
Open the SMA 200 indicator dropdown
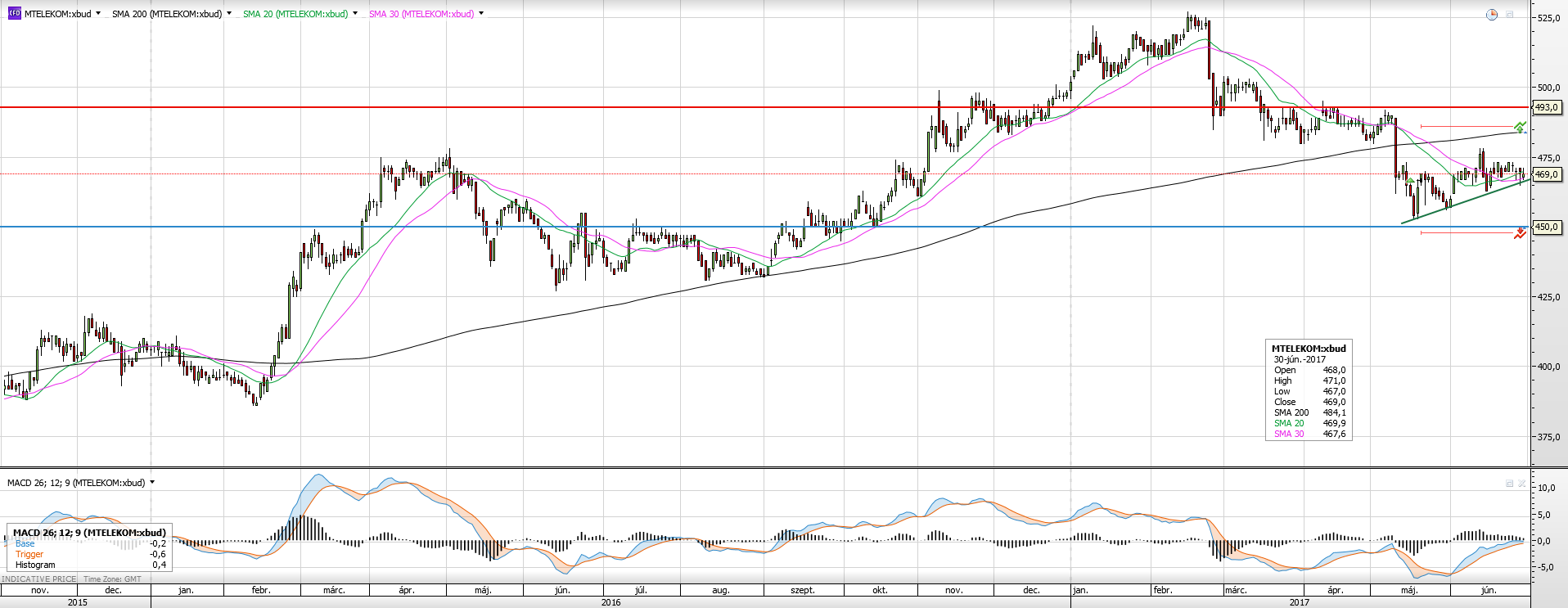[x=229, y=14]
